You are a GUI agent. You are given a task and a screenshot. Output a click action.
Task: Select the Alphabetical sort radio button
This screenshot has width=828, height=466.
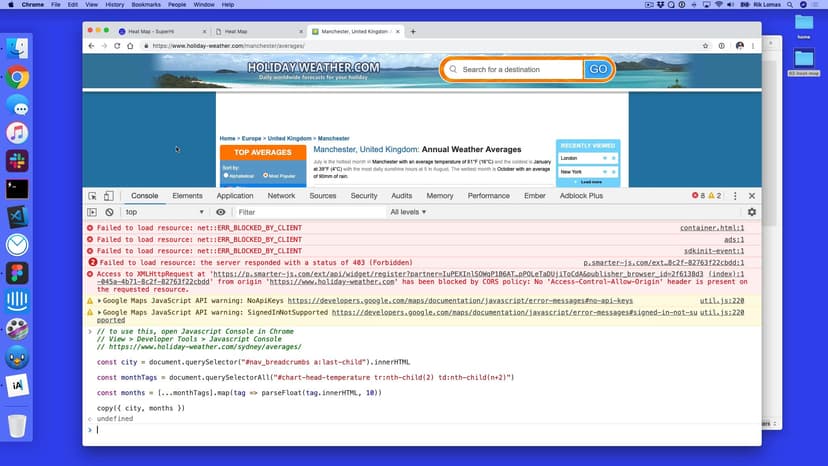coord(226,175)
